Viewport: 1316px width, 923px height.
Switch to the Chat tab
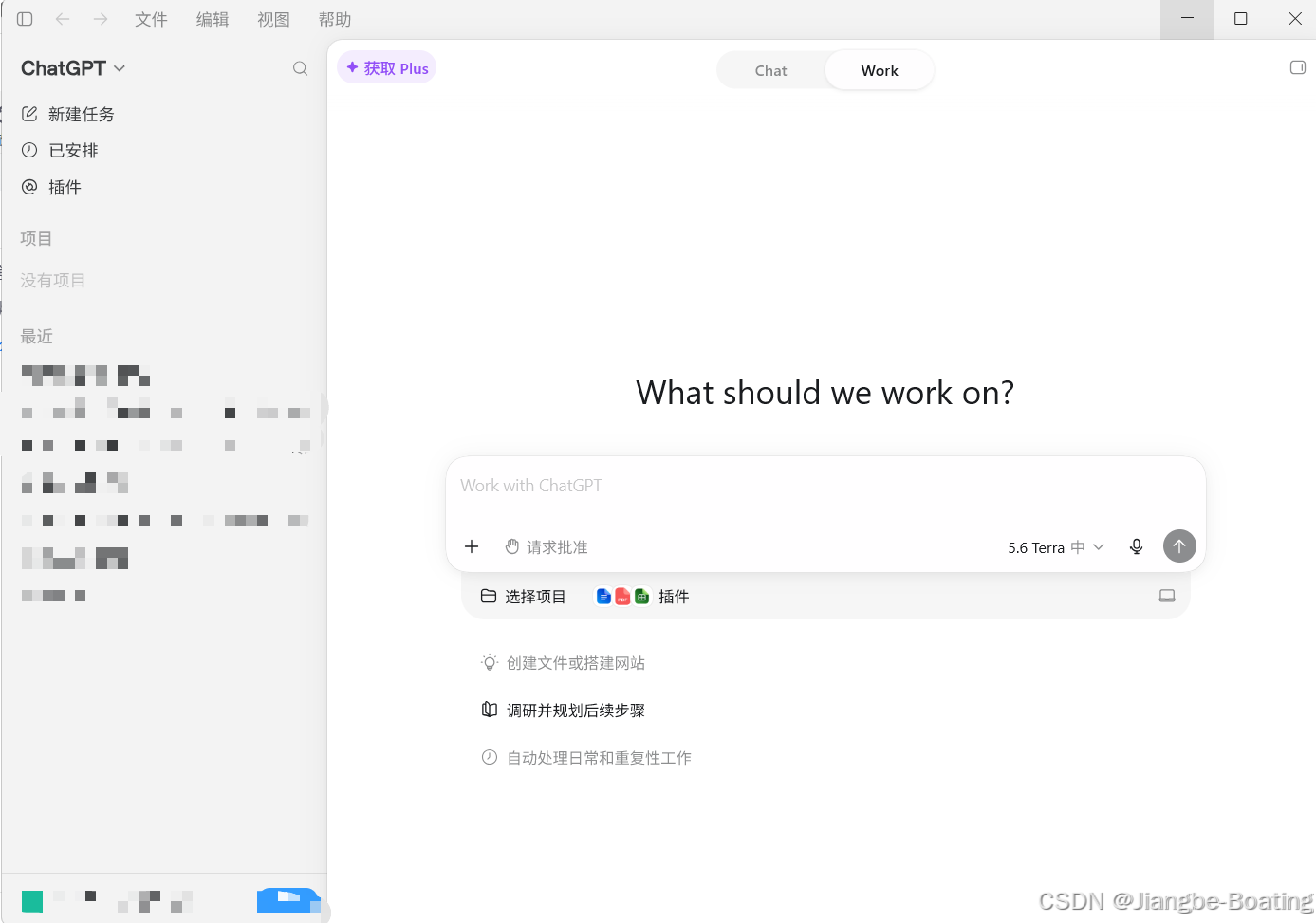click(771, 70)
